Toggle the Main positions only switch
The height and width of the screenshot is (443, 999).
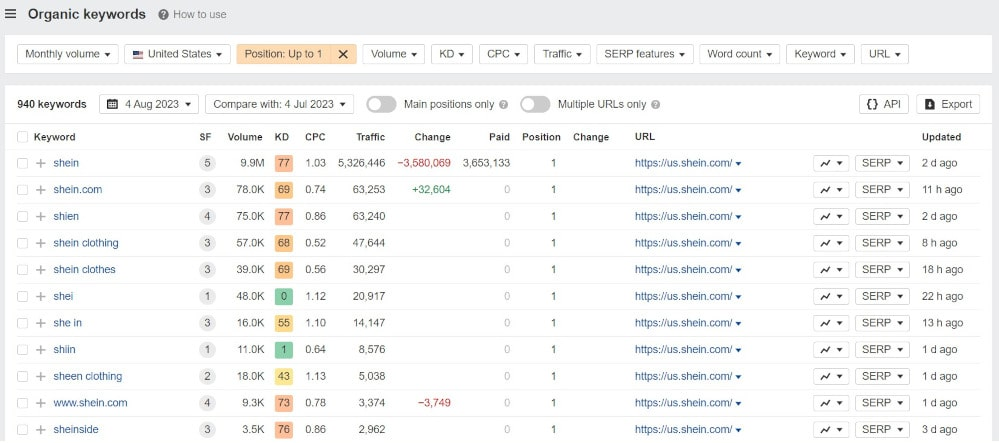381,105
